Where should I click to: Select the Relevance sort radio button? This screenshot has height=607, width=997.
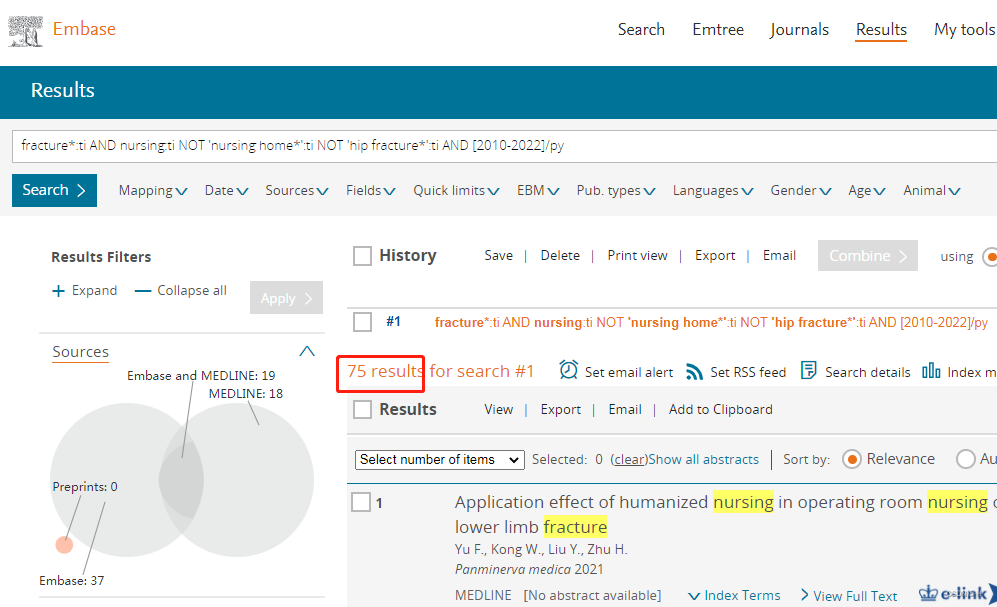pos(851,459)
